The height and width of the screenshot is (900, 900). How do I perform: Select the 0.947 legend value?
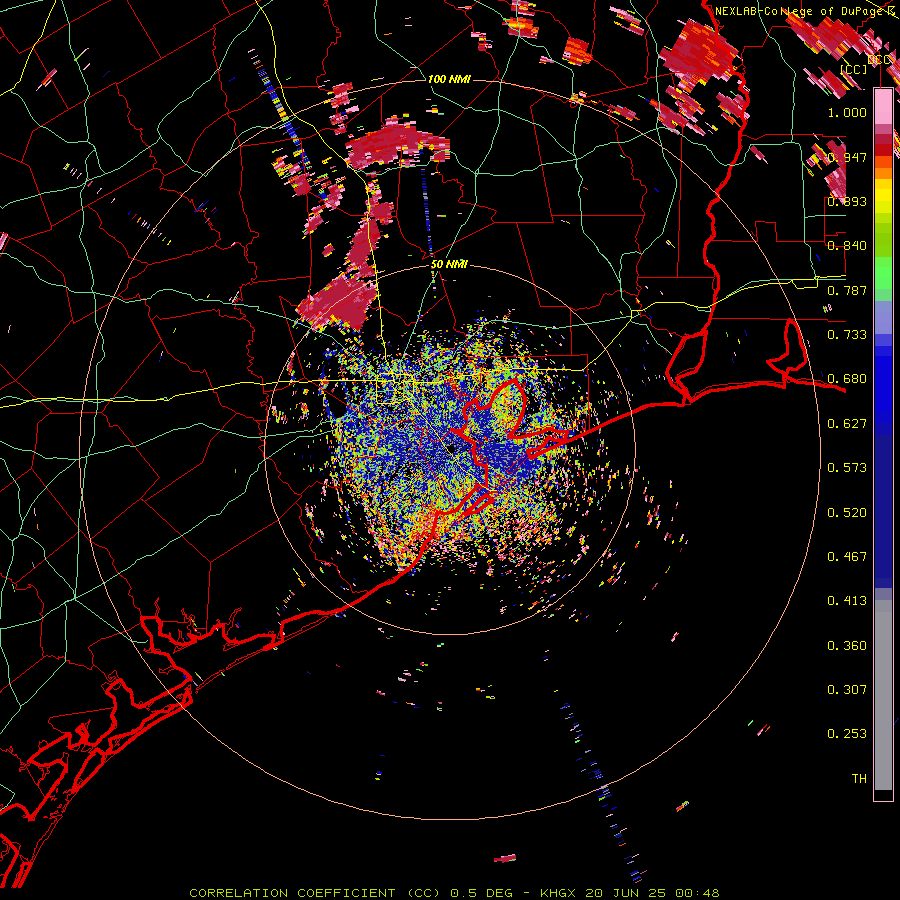pyautogui.click(x=847, y=157)
